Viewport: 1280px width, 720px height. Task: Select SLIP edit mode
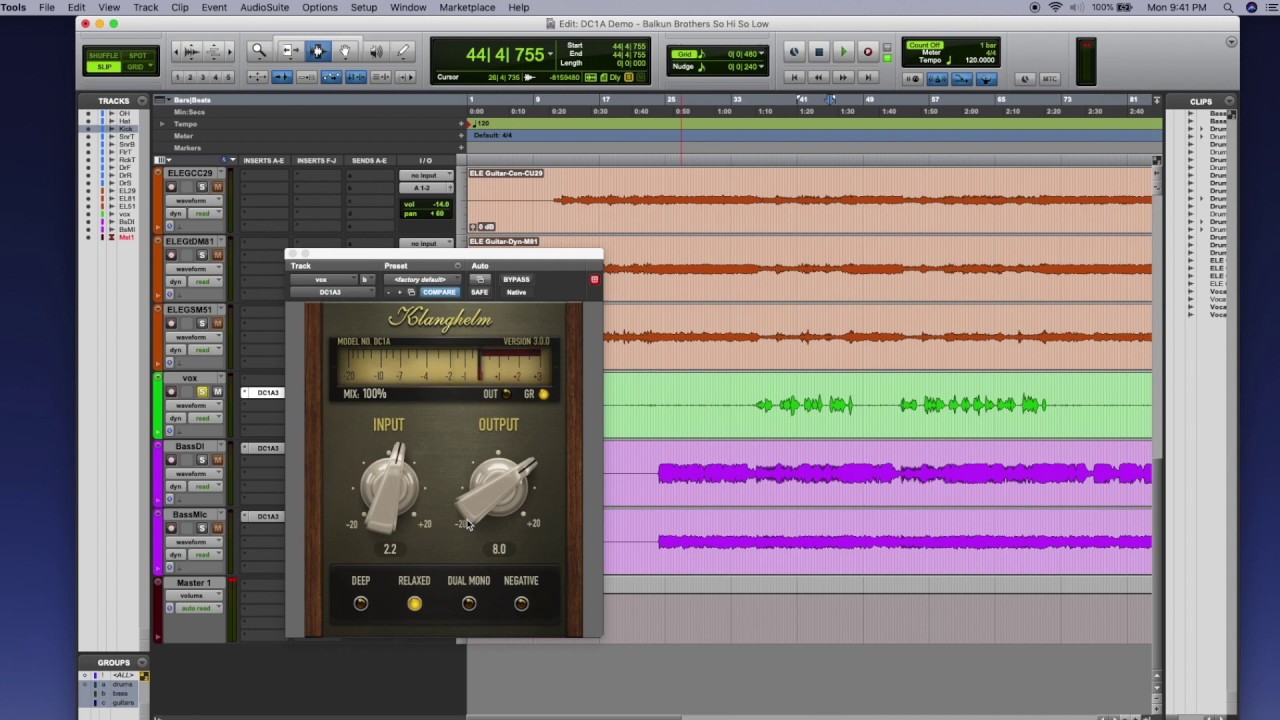(x=103, y=67)
